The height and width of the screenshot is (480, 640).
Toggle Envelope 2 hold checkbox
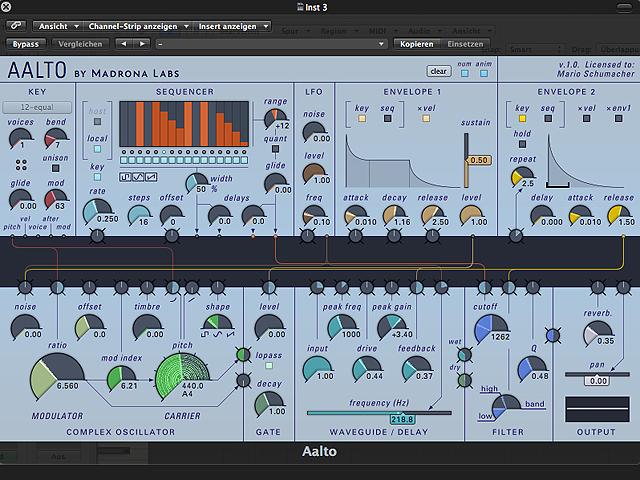pos(522,144)
